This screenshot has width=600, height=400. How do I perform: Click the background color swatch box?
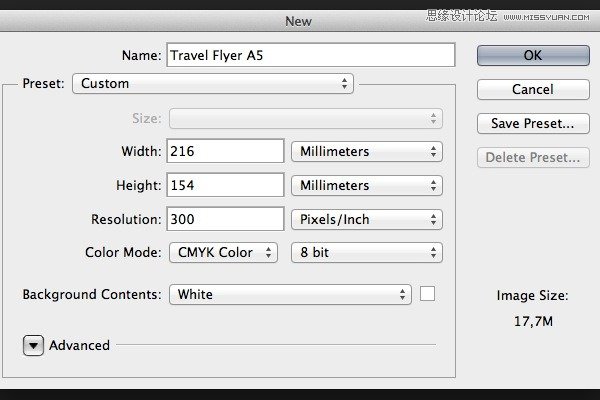428,294
